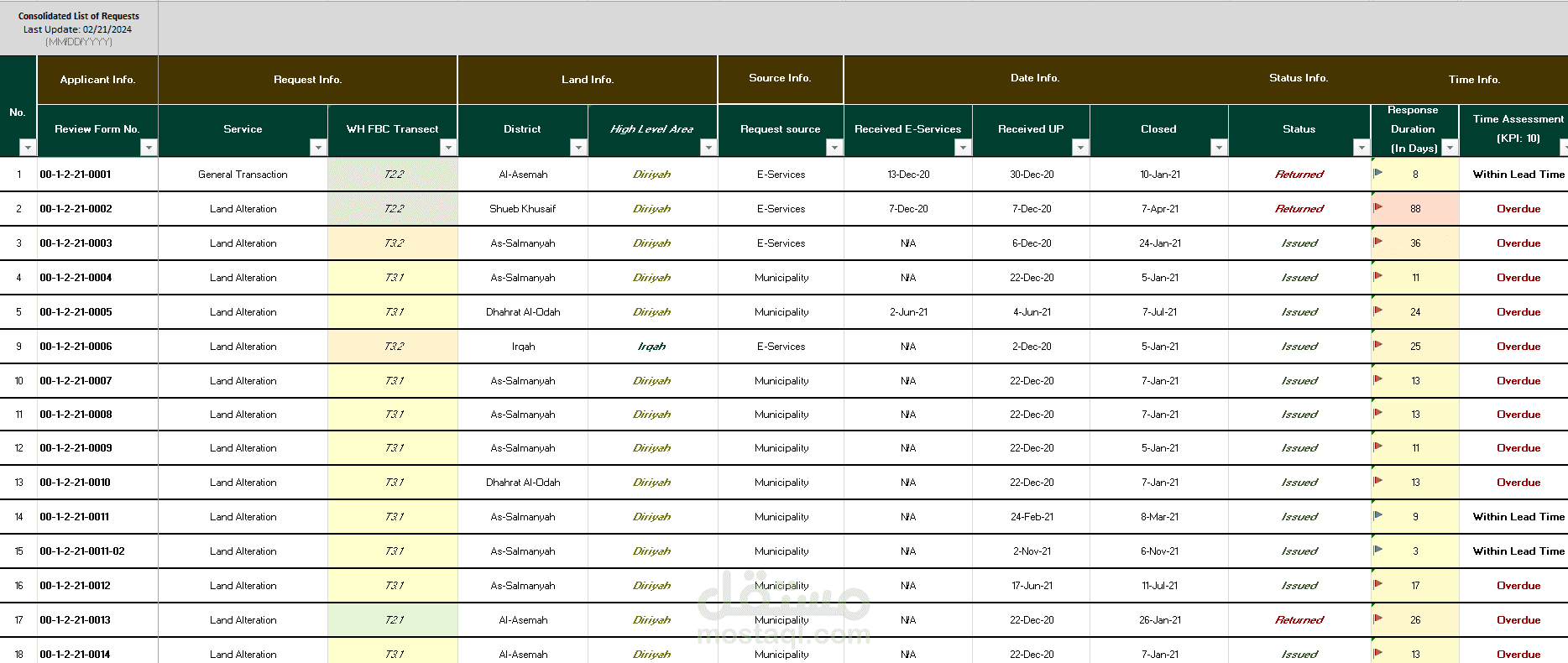The image size is (1568, 663).
Task: Select the Returned status in row 00-1-2-21-0013
Action: [1299, 620]
